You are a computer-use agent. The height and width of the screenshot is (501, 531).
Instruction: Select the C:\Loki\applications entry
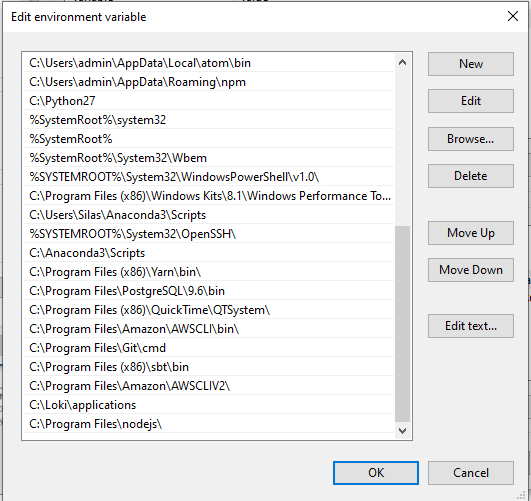(x=208, y=405)
